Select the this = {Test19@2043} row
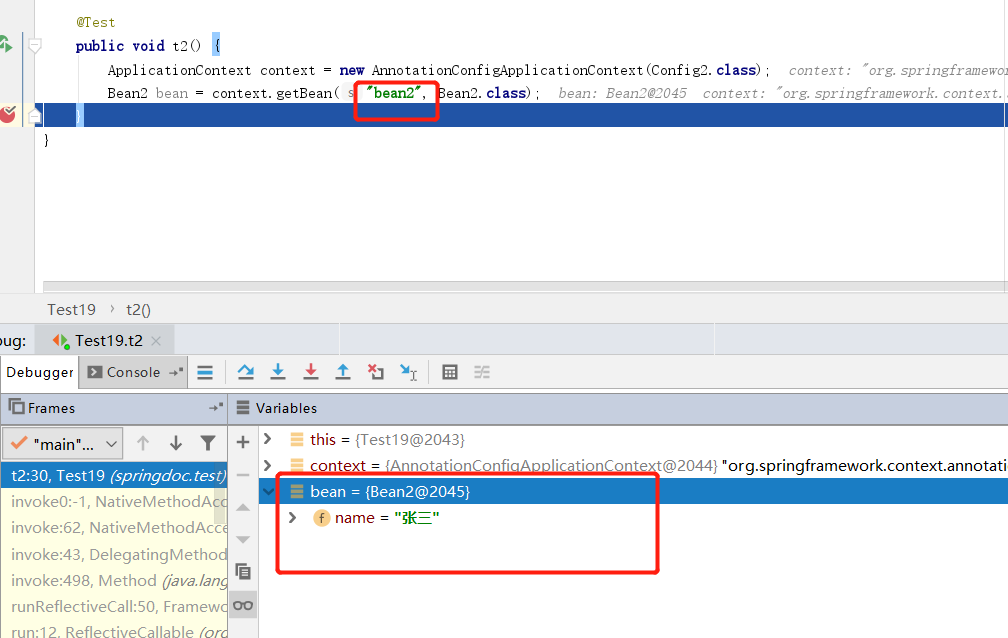 (633, 439)
